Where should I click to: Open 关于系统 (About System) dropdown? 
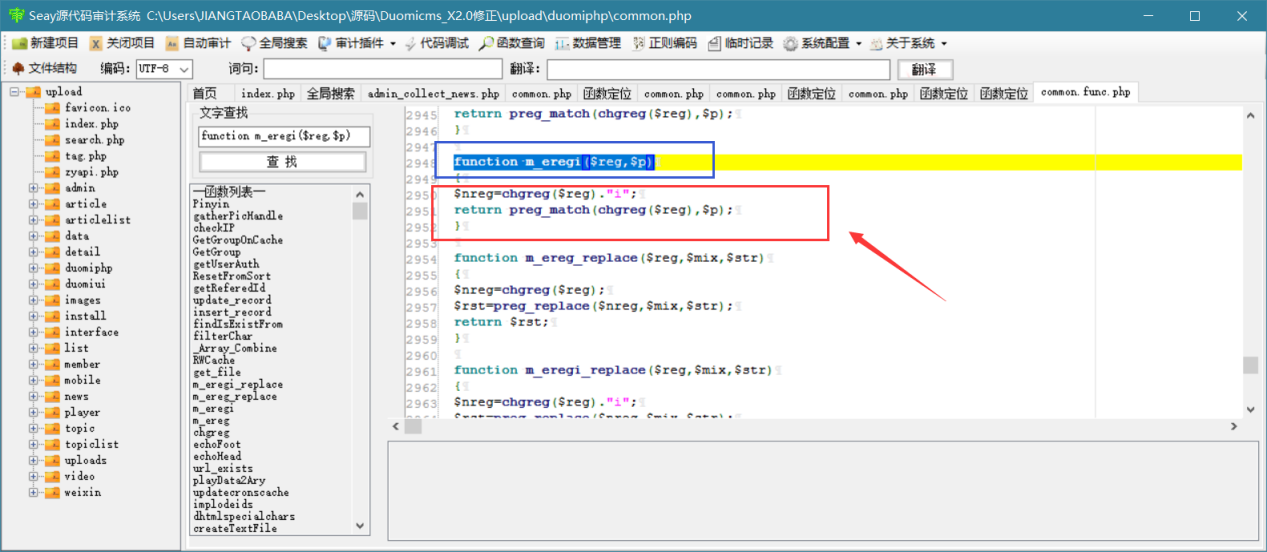(x=908, y=43)
